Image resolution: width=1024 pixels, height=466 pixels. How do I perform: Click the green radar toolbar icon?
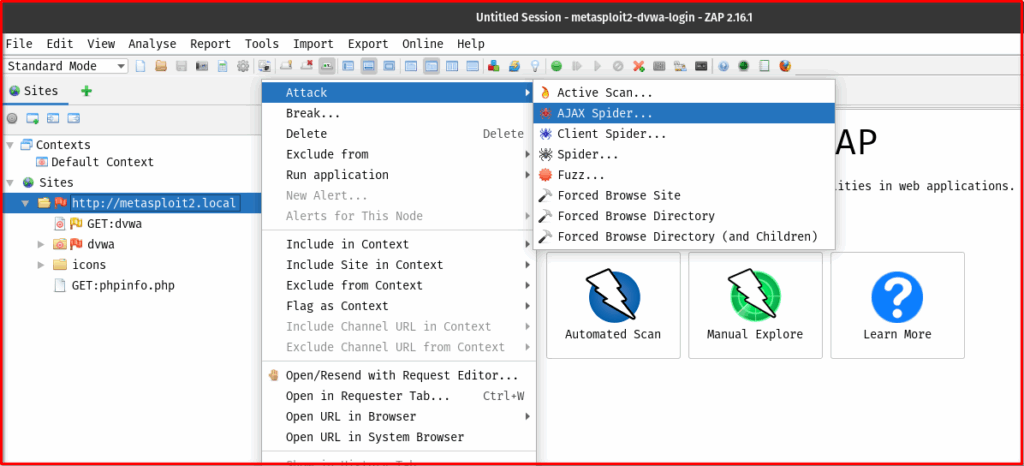coord(743,66)
